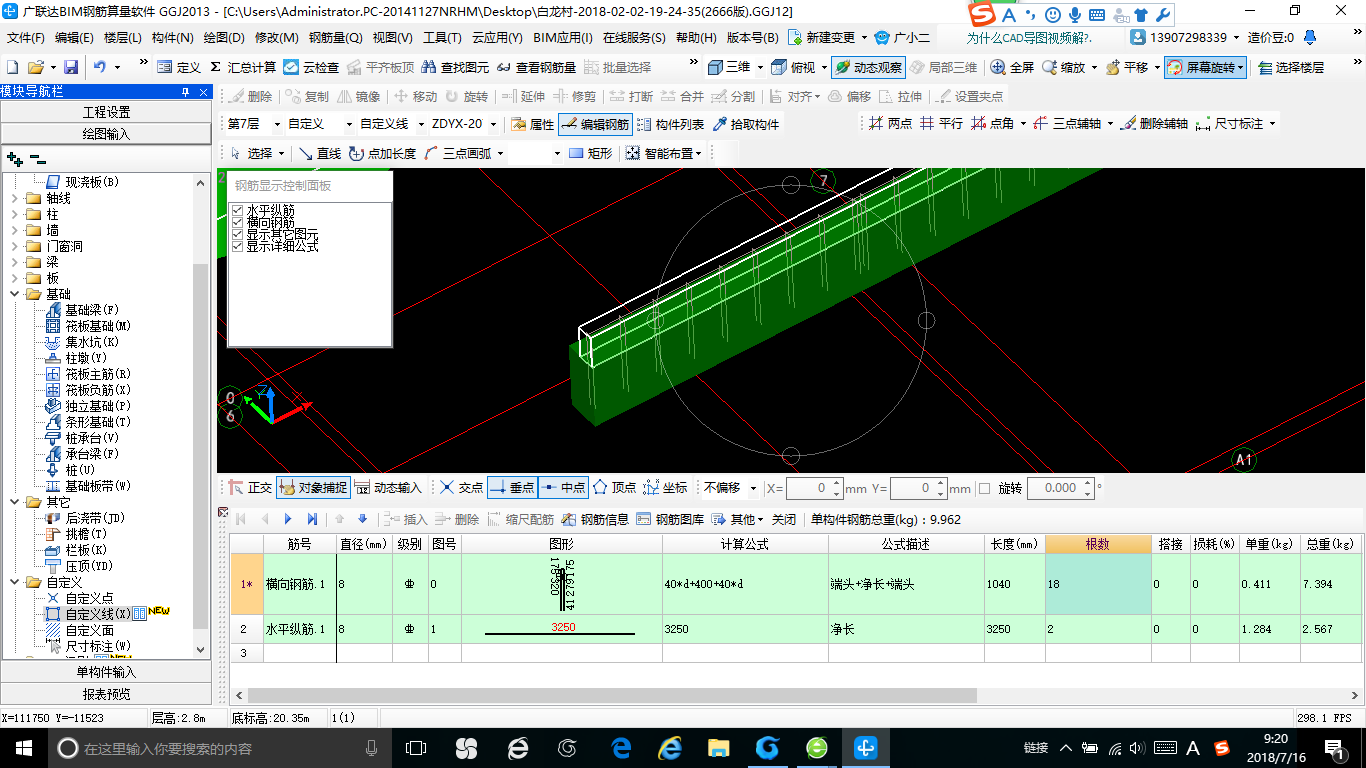Select 矩形 rectangle drawing tool
This screenshot has height=768, width=1366.
[x=590, y=153]
